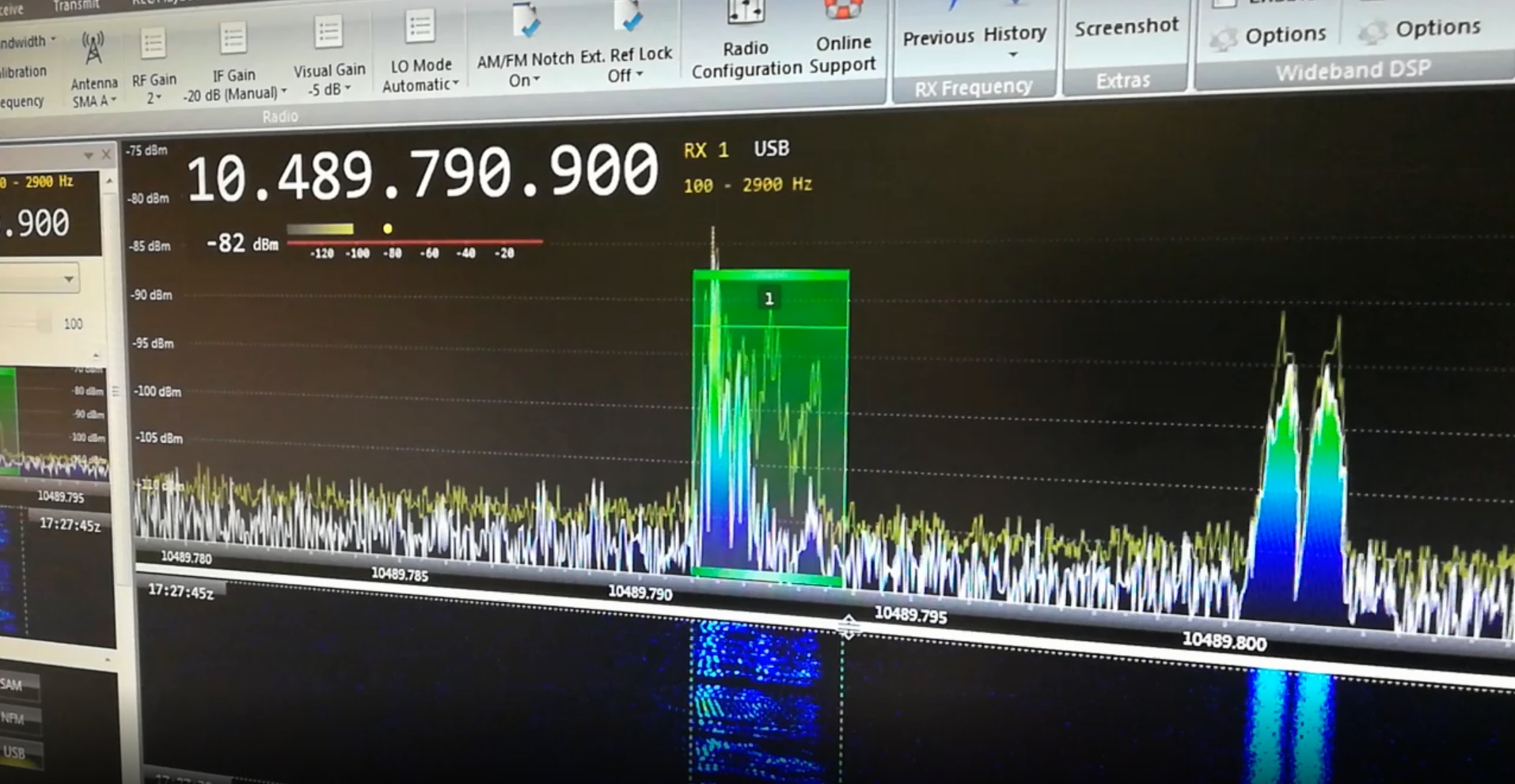This screenshot has height=784, width=1515.
Task: Change LO Mode Automatic setting
Action: [420, 52]
